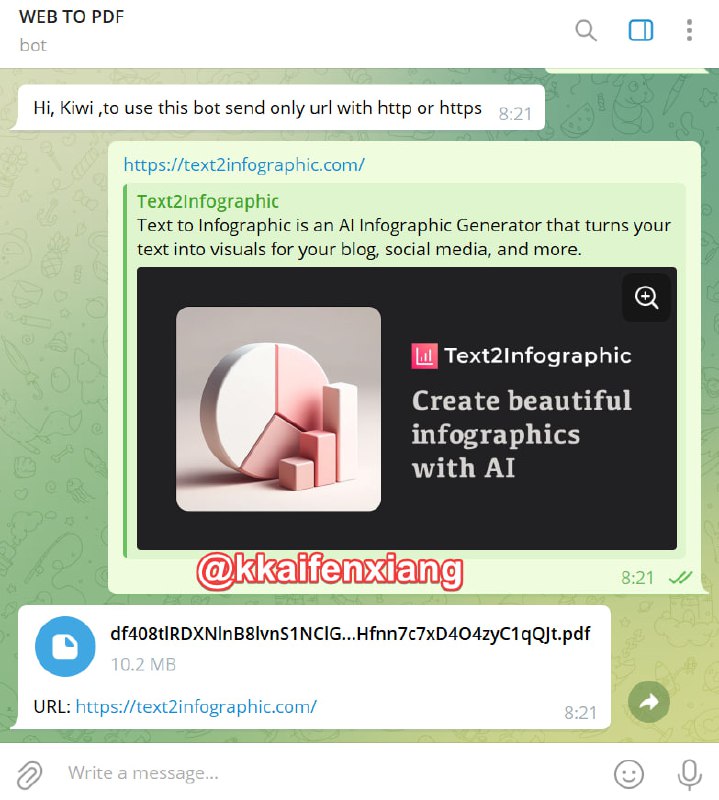
Task: Attach a file with paperclip icon
Action: pos(30,774)
